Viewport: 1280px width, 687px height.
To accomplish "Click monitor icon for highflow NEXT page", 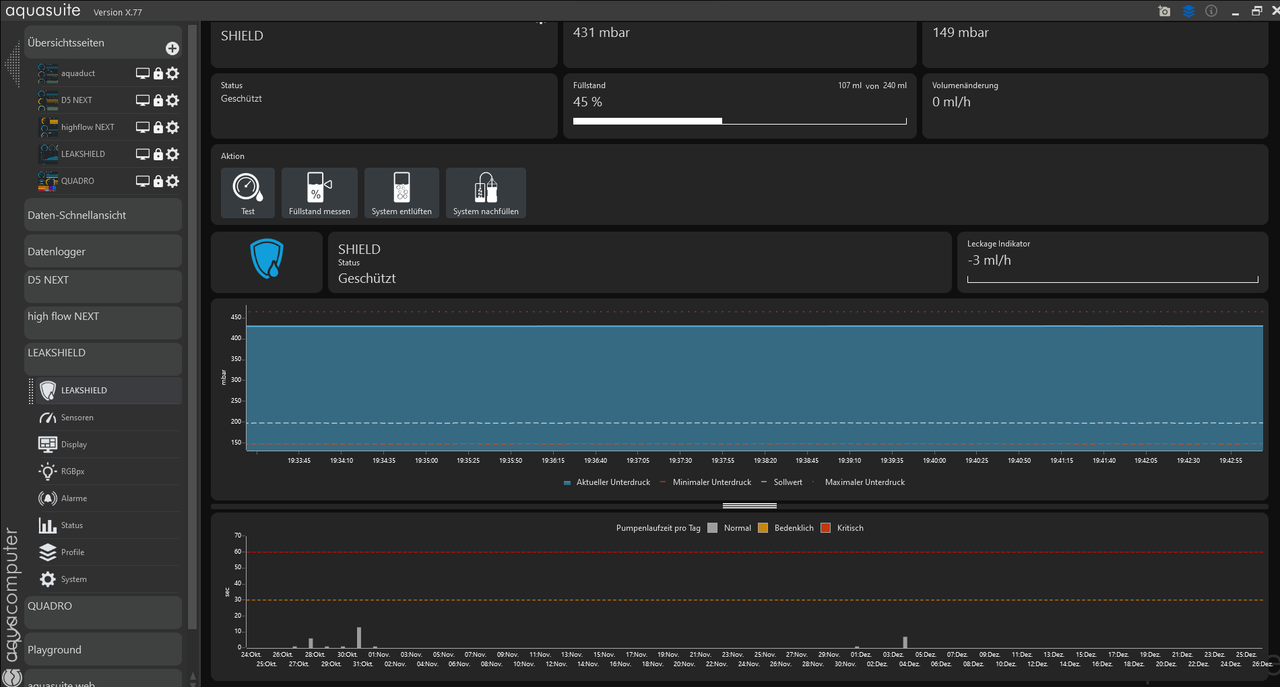I will tap(143, 127).
